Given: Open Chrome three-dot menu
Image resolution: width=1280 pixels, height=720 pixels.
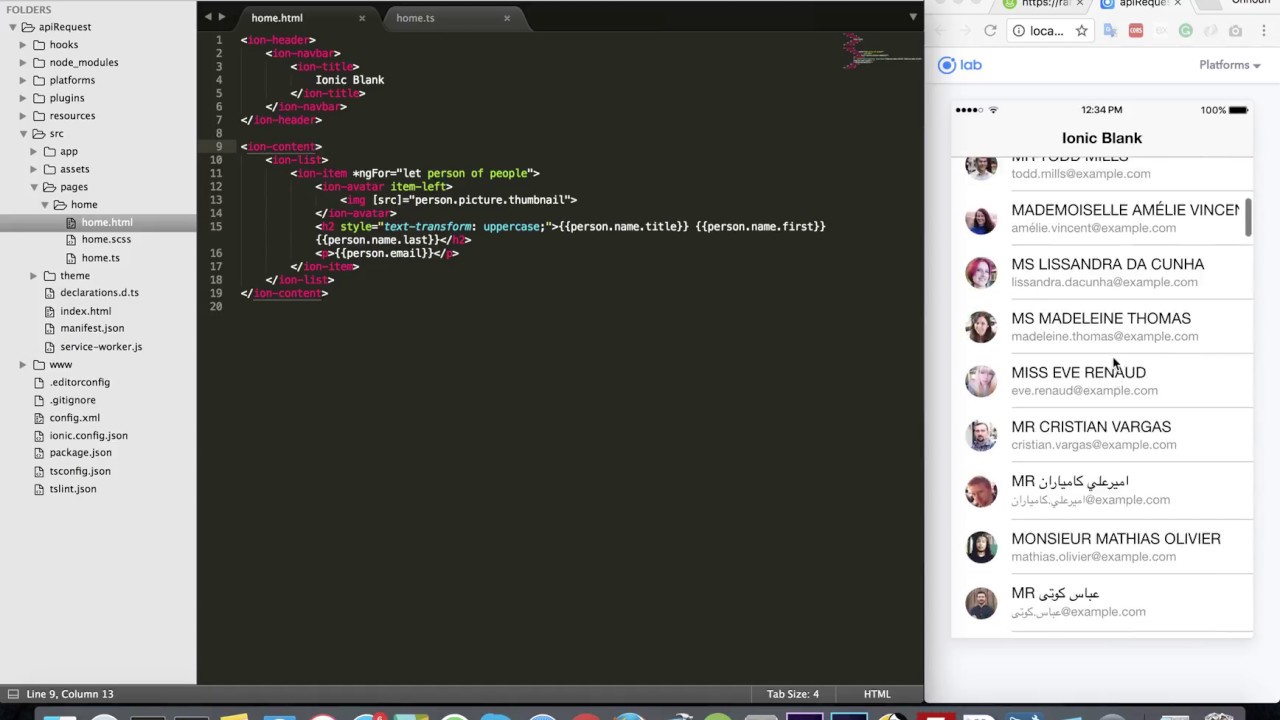Looking at the screenshot, I should coord(1264,31).
